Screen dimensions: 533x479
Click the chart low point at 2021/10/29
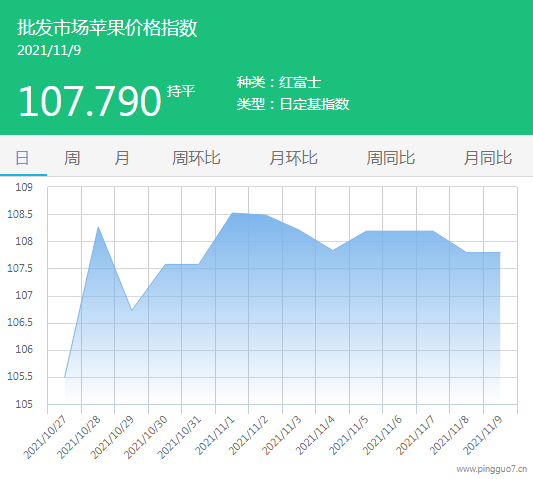[x=132, y=310]
